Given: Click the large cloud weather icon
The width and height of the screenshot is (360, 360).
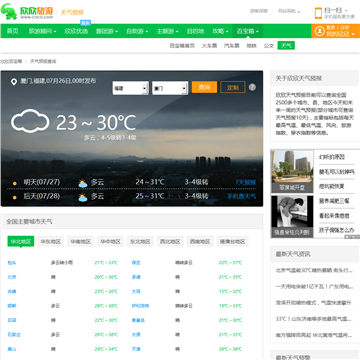Looking at the screenshot, I should click(x=30, y=121).
